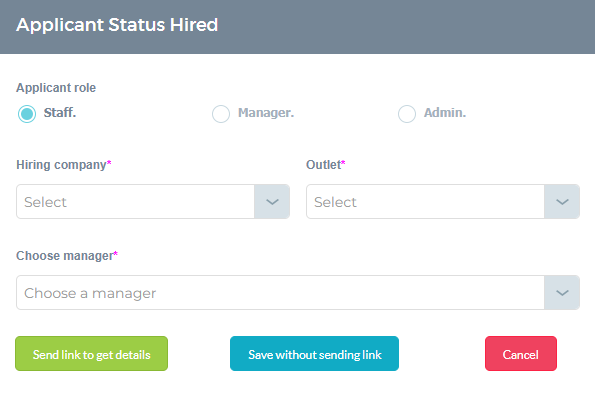Viewport: 595px width, 400px height.
Task: Click the chevron arrow of Hiring company dropdown
Action: coord(272,202)
